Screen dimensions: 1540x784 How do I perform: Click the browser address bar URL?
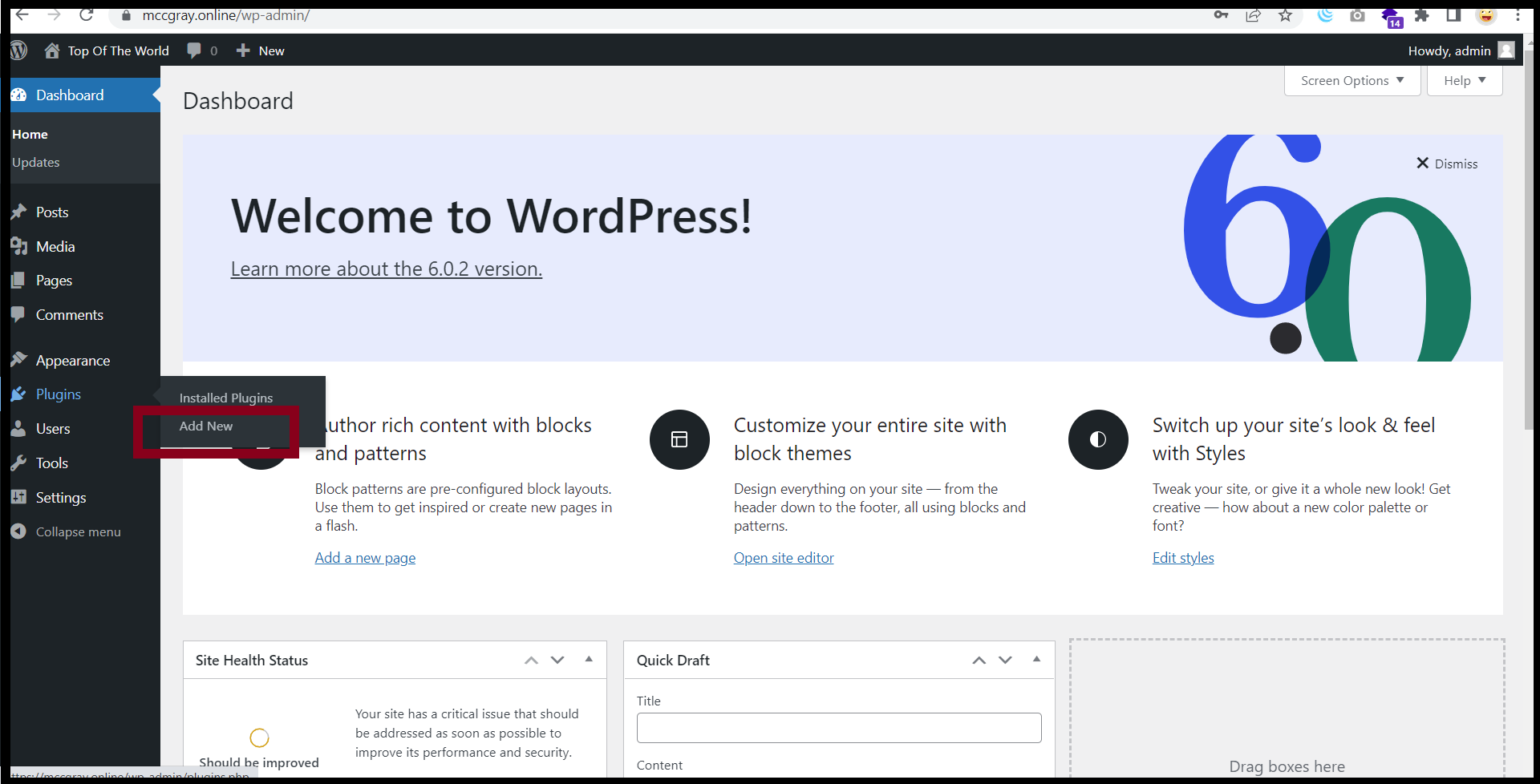click(226, 15)
